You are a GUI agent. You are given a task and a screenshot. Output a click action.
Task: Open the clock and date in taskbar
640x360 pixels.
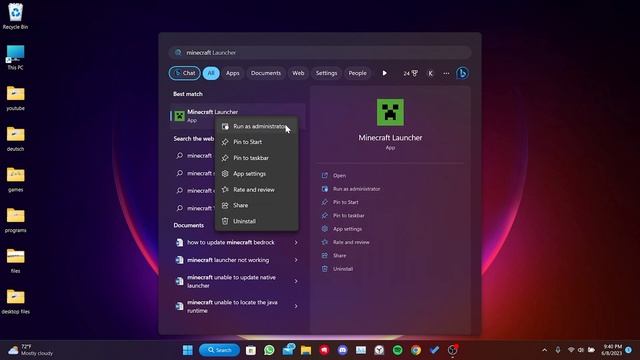pyautogui.click(x=611, y=350)
